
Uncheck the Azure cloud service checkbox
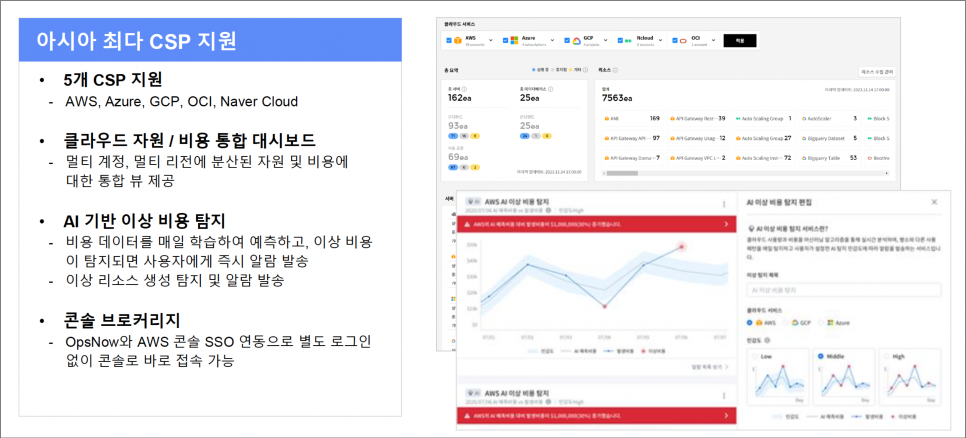(x=506, y=41)
